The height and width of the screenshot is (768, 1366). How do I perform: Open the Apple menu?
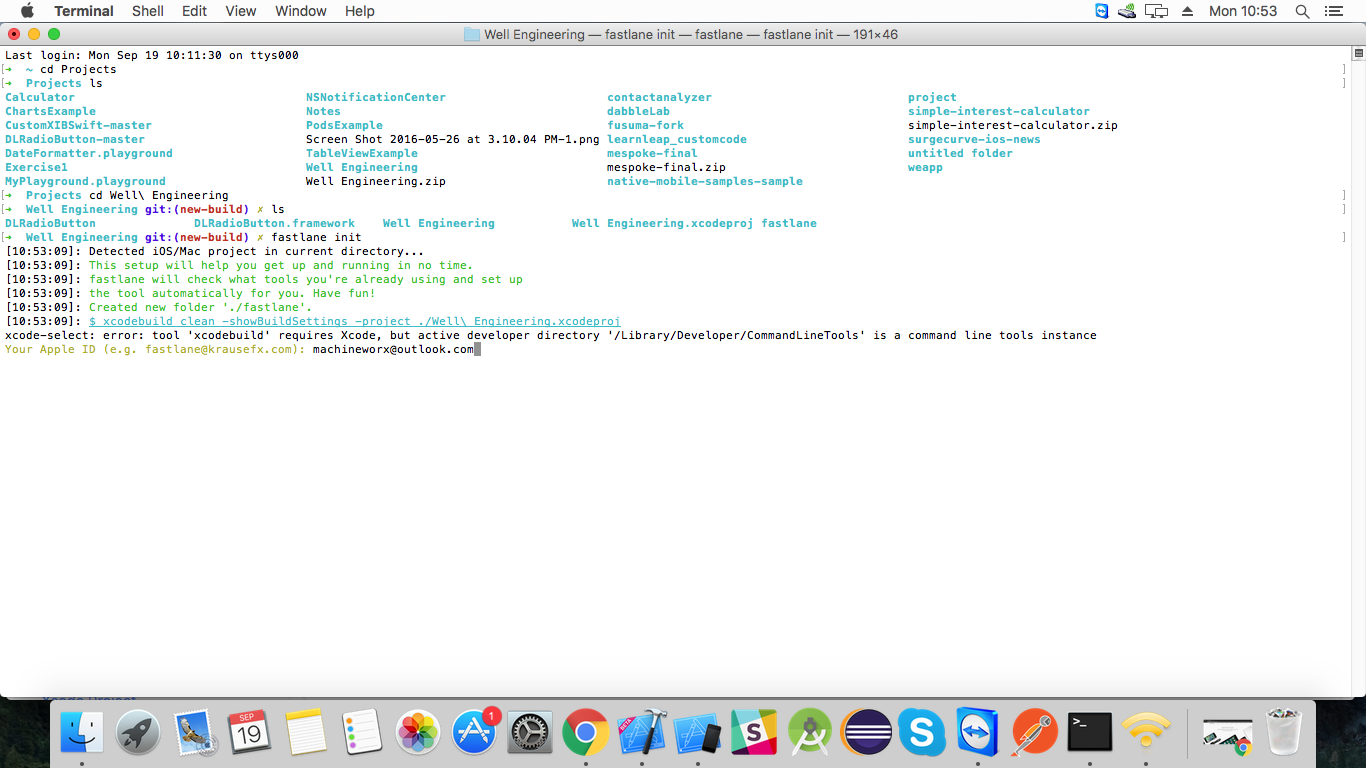(x=27, y=11)
